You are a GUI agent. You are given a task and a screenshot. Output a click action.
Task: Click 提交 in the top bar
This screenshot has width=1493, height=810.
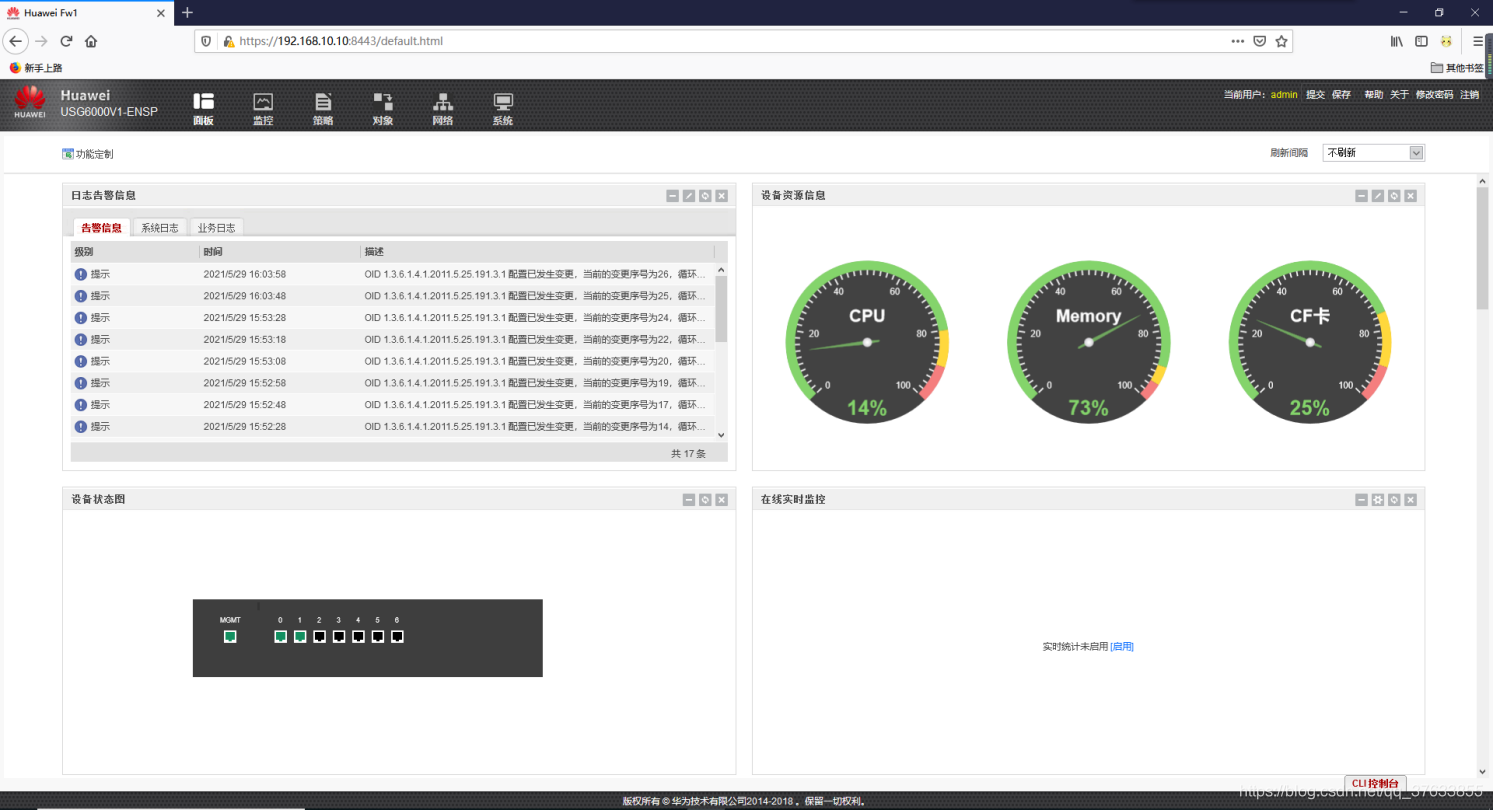tap(1315, 95)
